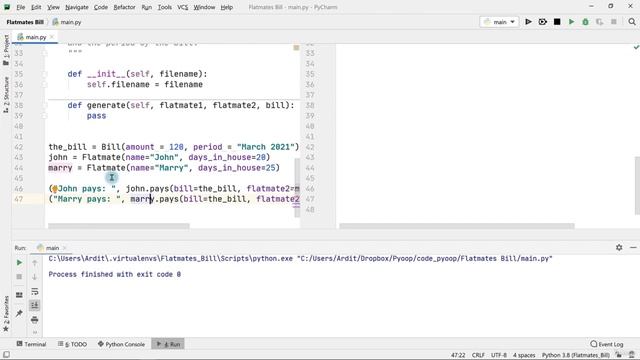Screen dimensions: 640x360
Task: Hide the Run panel with minimize dash
Action: coord(633,247)
